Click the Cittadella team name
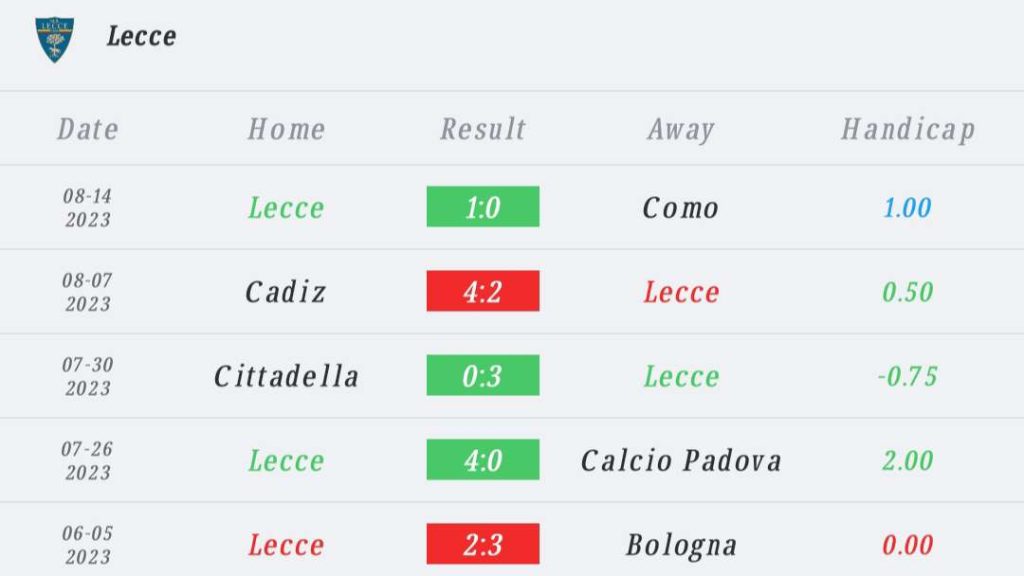This screenshot has width=1024, height=576. pyautogui.click(x=286, y=376)
